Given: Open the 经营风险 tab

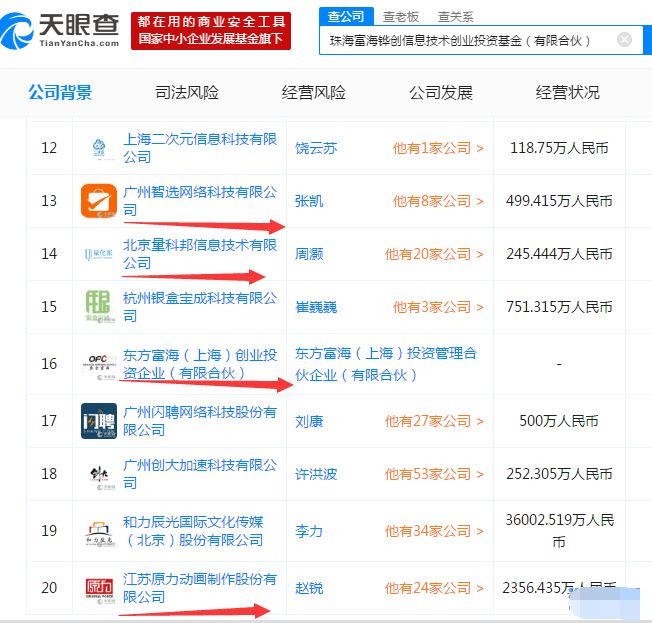Looking at the screenshot, I should pos(314,92).
